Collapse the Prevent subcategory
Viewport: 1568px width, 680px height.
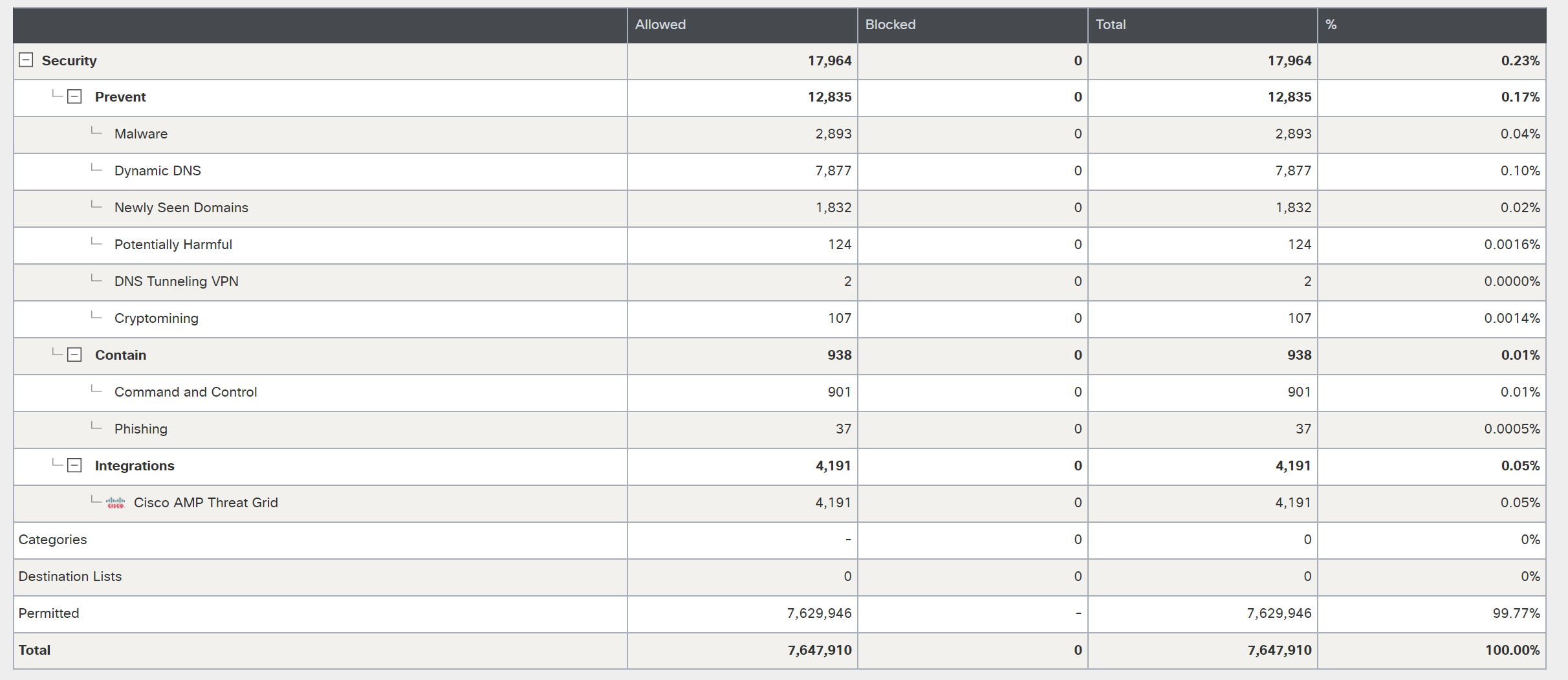[x=75, y=97]
